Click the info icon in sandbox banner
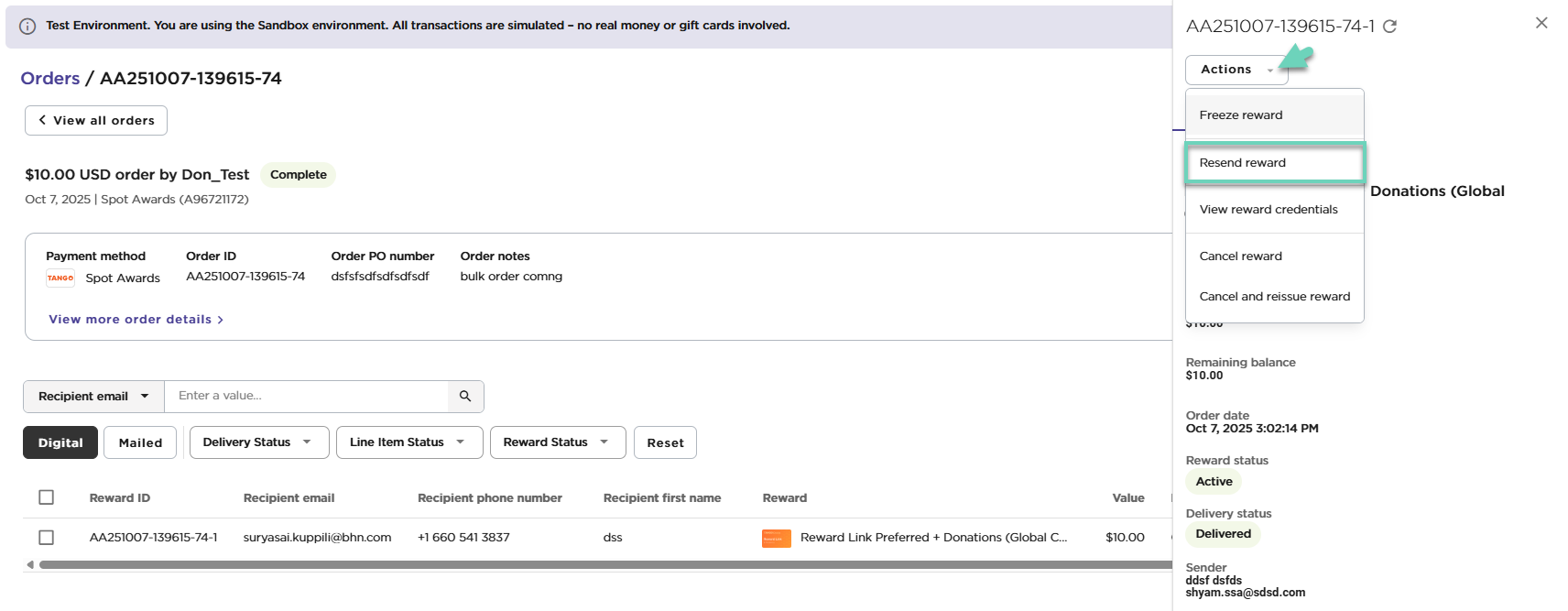The height and width of the screenshot is (611, 1568). pos(27,27)
